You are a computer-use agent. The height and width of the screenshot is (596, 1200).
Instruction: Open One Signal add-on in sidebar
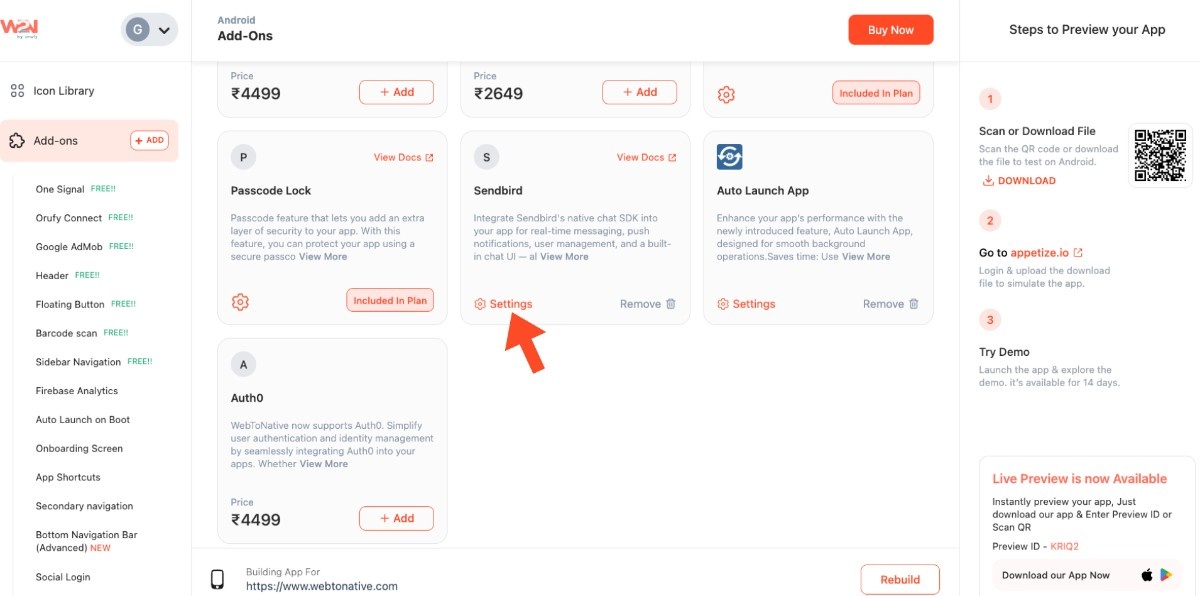point(60,189)
